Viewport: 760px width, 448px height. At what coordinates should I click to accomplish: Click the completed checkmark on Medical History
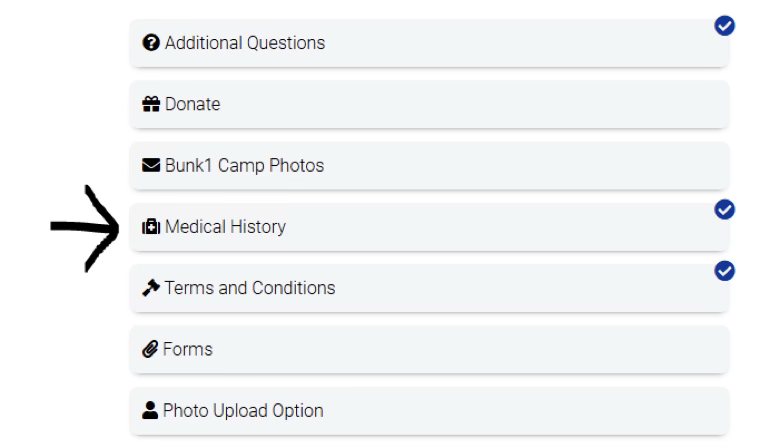726,210
